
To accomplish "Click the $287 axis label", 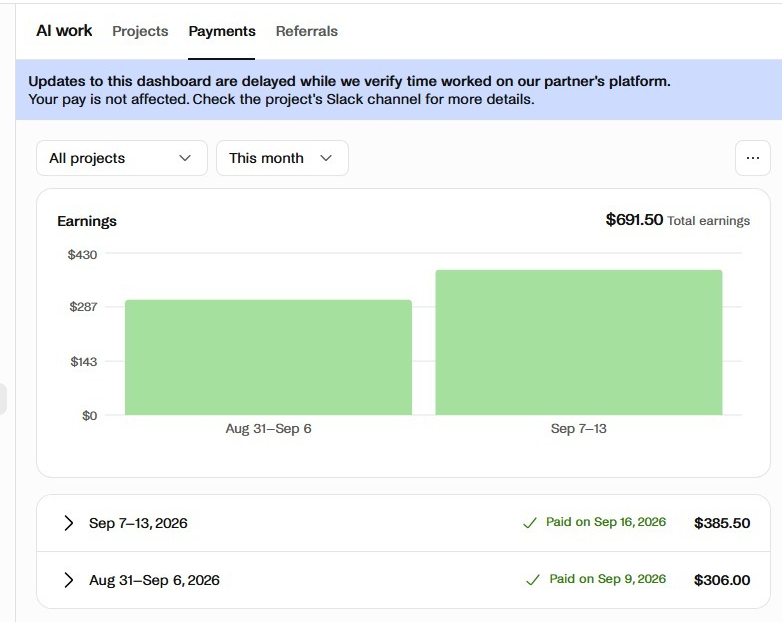I will [83, 306].
